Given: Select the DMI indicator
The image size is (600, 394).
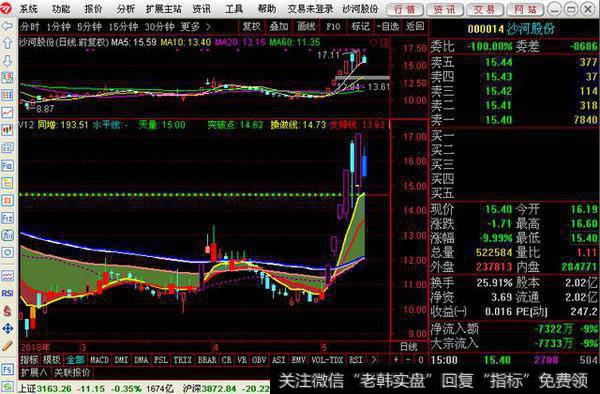Looking at the screenshot, I should pos(121,360).
